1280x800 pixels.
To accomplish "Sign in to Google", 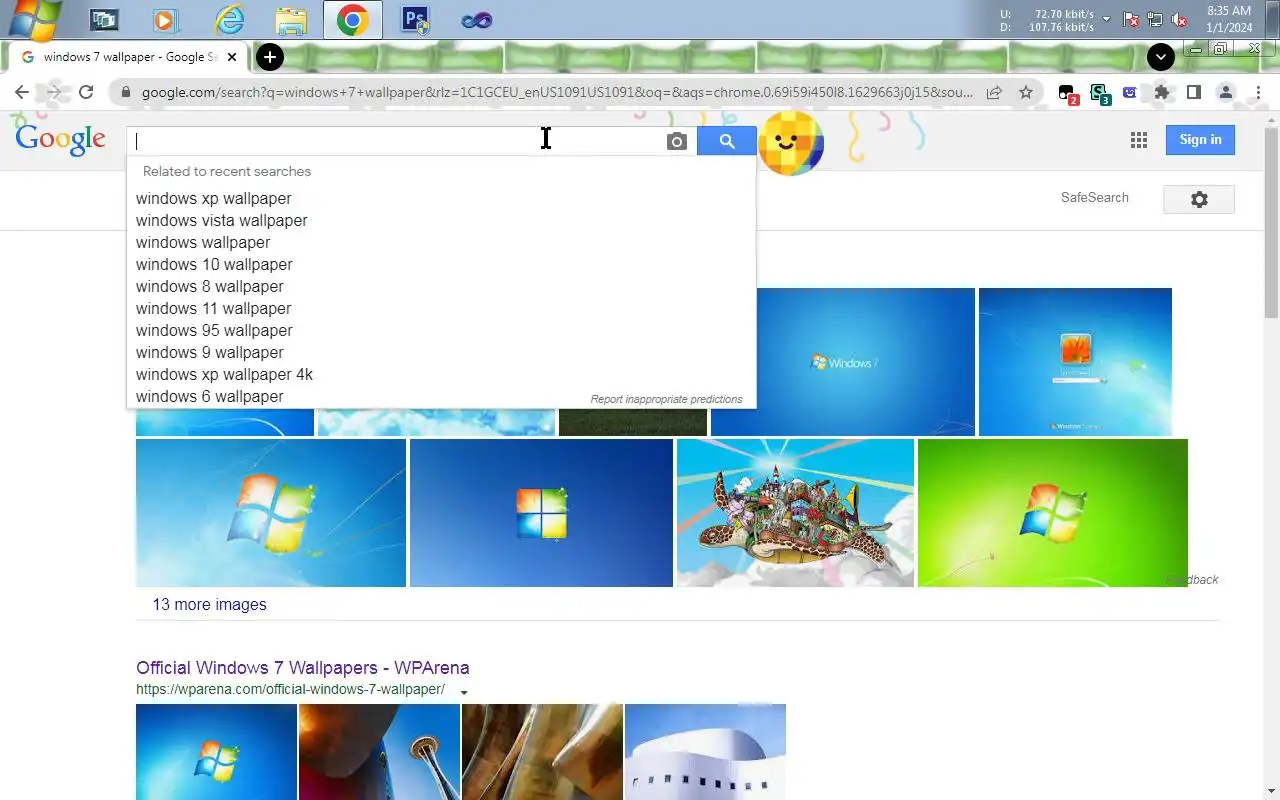I will (1200, 140).
